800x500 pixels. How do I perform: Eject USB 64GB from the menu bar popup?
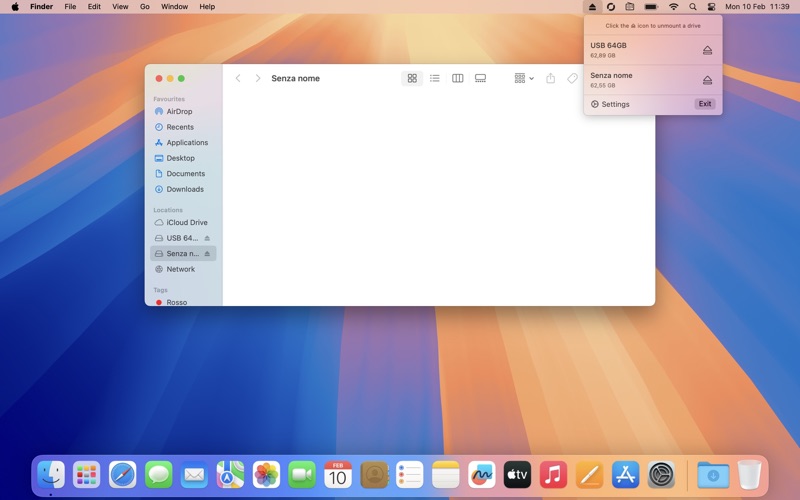(x=707, y=50)
